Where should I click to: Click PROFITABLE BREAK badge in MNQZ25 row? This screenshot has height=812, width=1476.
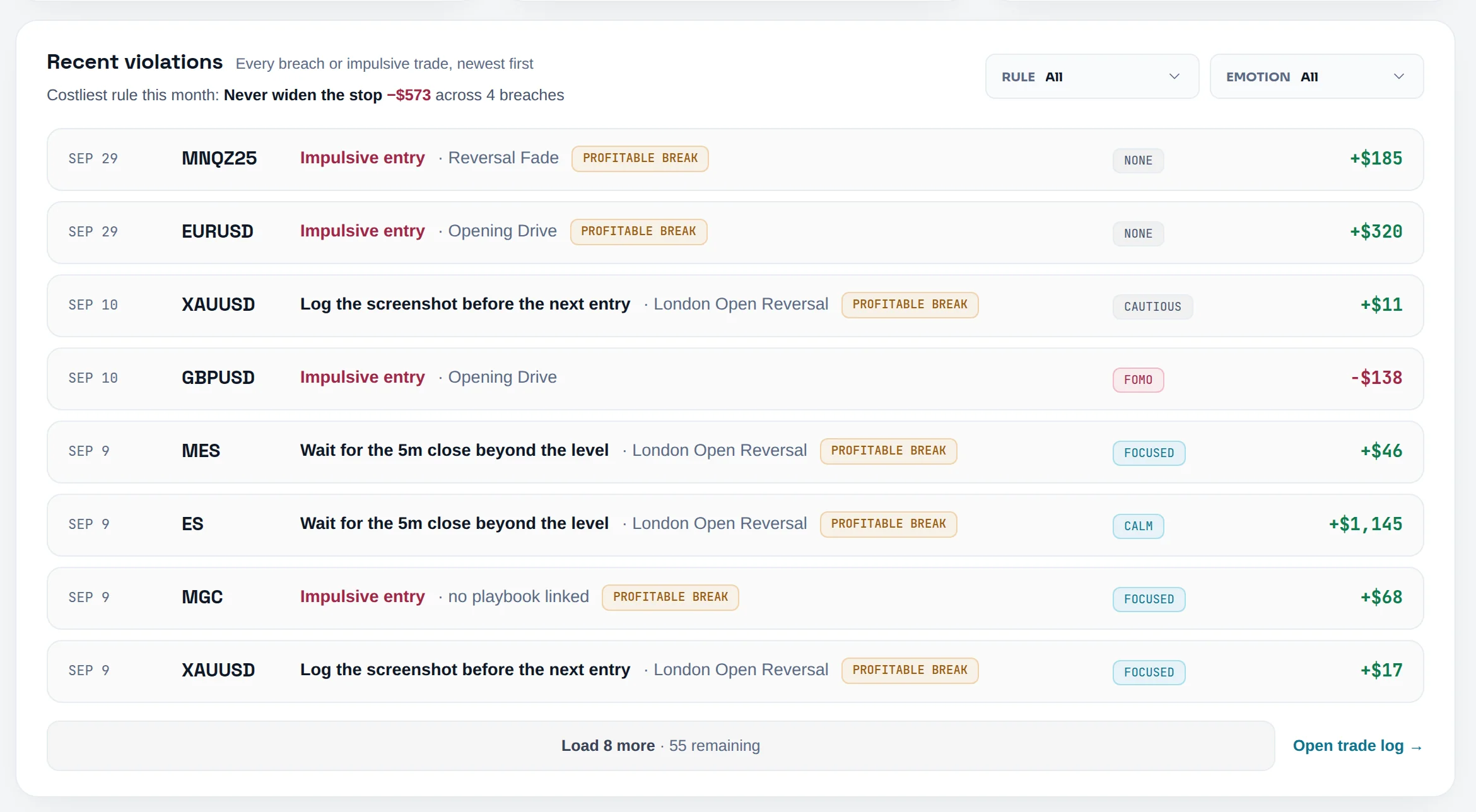point(640,158)
